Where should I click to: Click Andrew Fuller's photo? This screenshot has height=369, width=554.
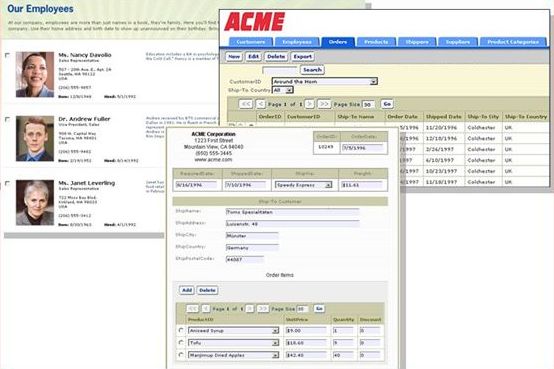click(x=35, y=139)
